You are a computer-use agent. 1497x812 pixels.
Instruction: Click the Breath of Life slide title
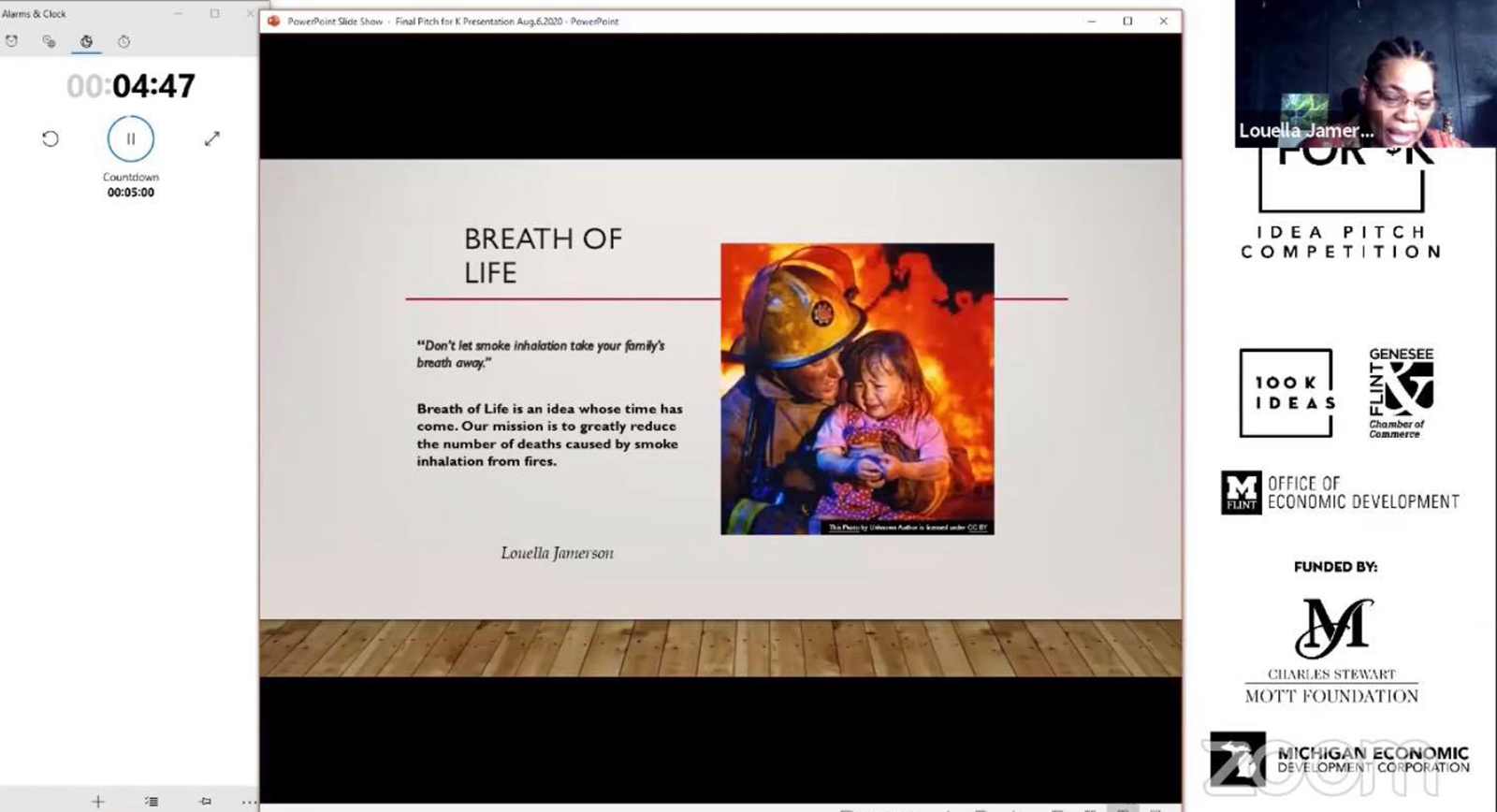[543, 255]
